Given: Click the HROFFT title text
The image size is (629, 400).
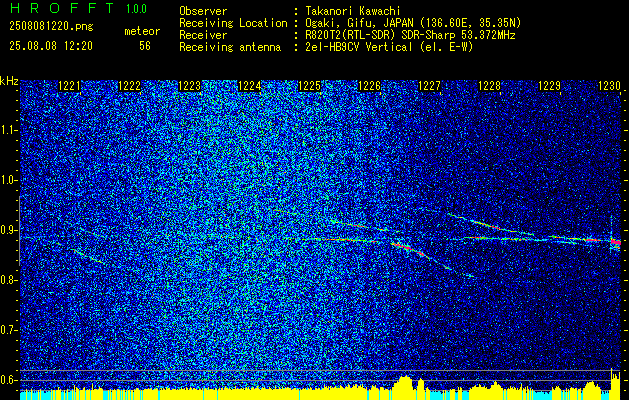Looking at the screenshot, I should point(62,8).
